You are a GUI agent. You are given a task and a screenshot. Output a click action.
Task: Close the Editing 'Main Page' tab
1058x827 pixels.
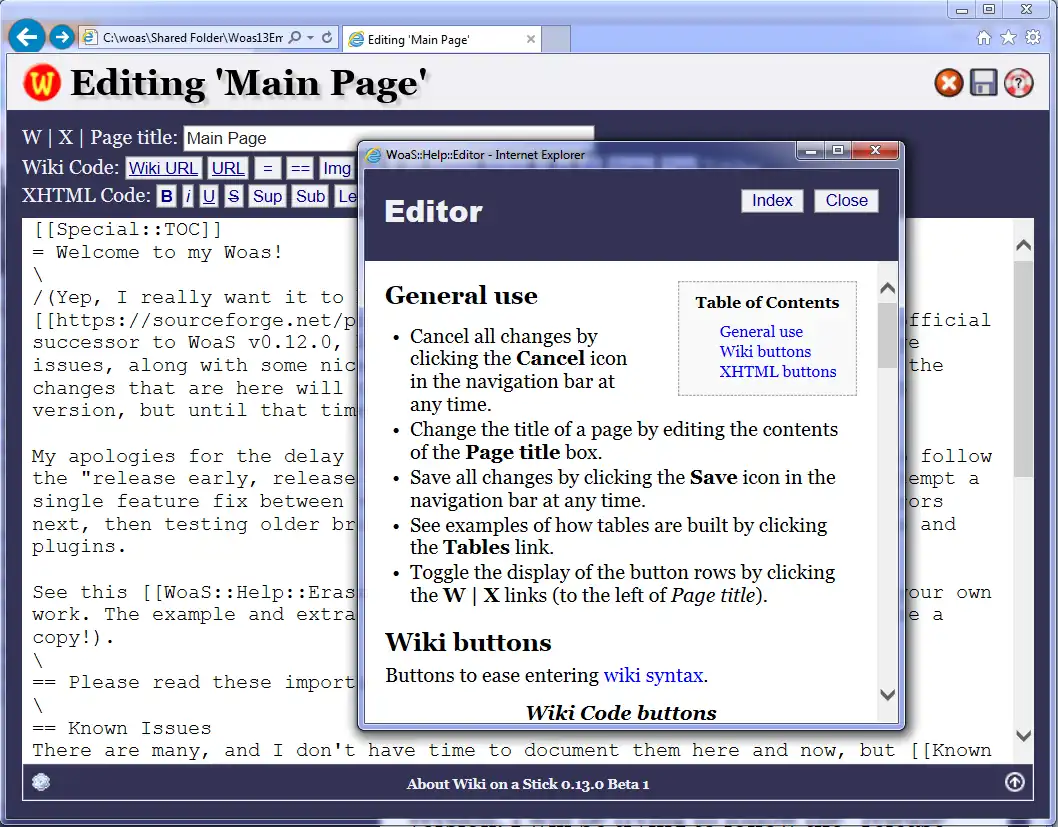(531, 39)
